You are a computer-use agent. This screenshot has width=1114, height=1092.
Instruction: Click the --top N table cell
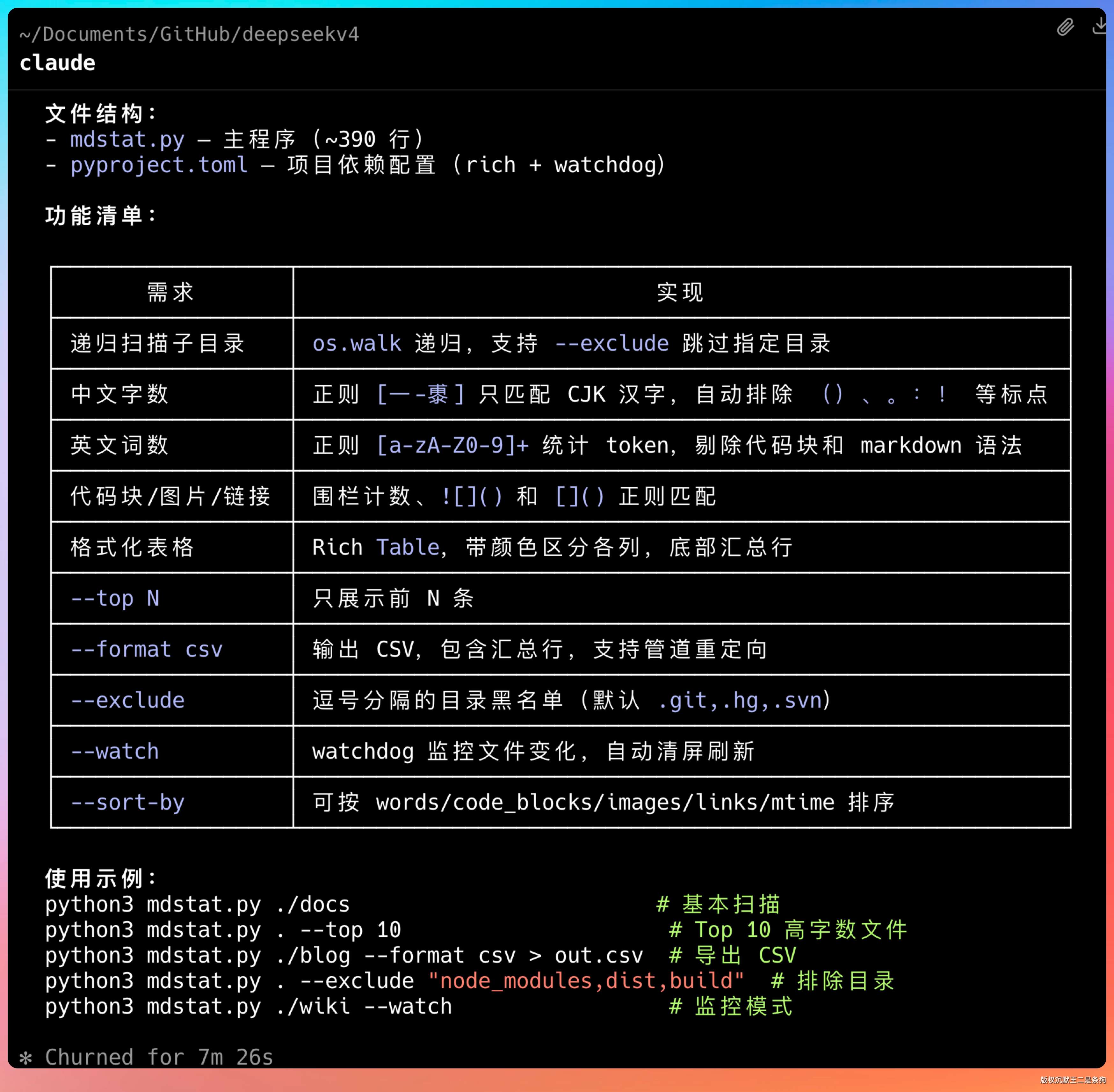pyautogui.click(x=115, y=598)
